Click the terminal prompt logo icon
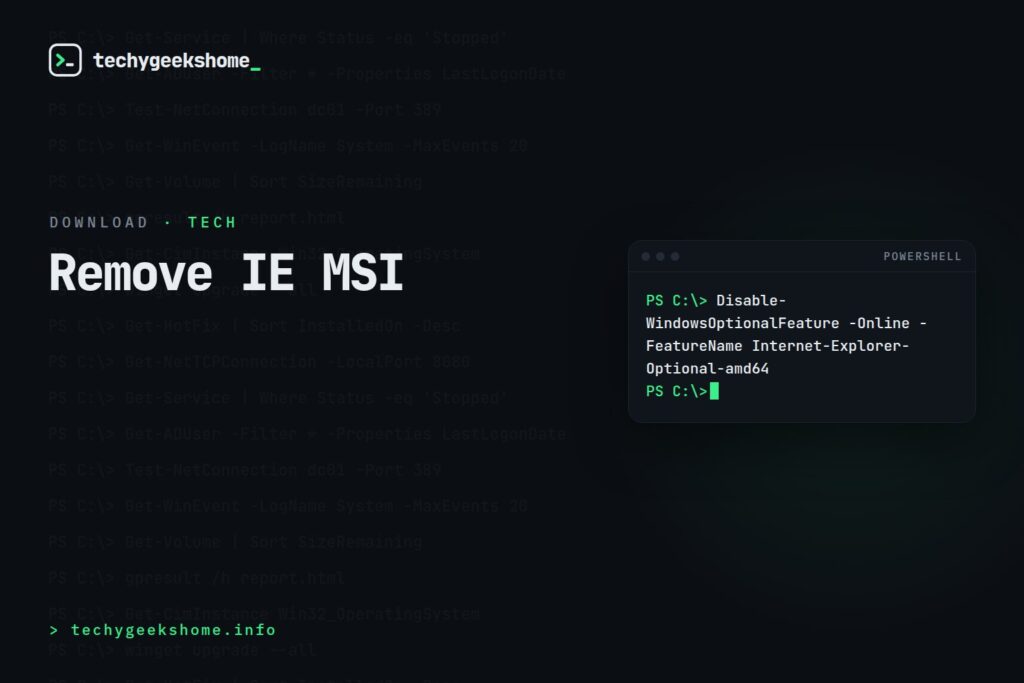Viewport: 1024px width, 683px height. coord(65,60)
